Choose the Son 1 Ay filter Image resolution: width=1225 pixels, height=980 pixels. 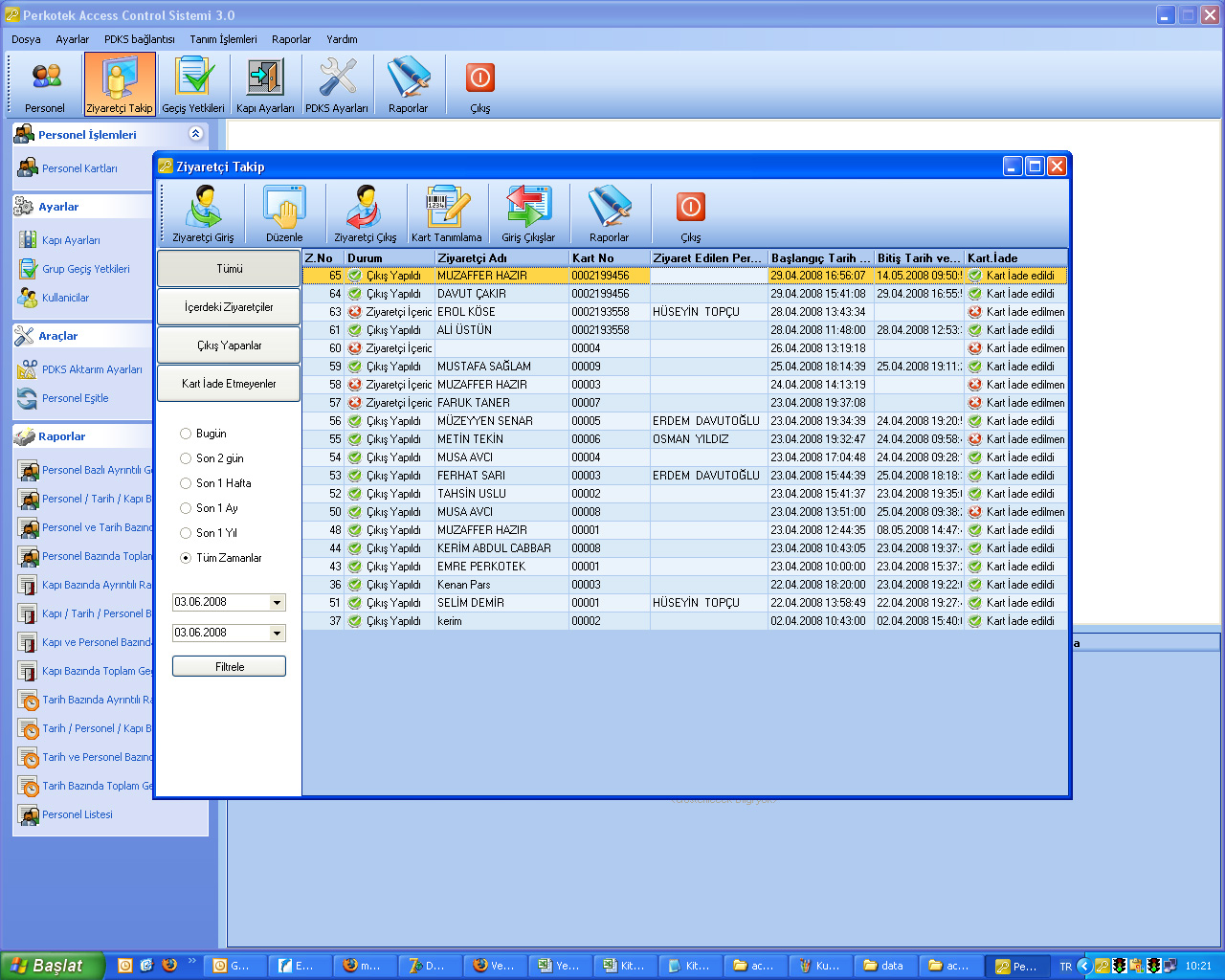pos(186,508)
